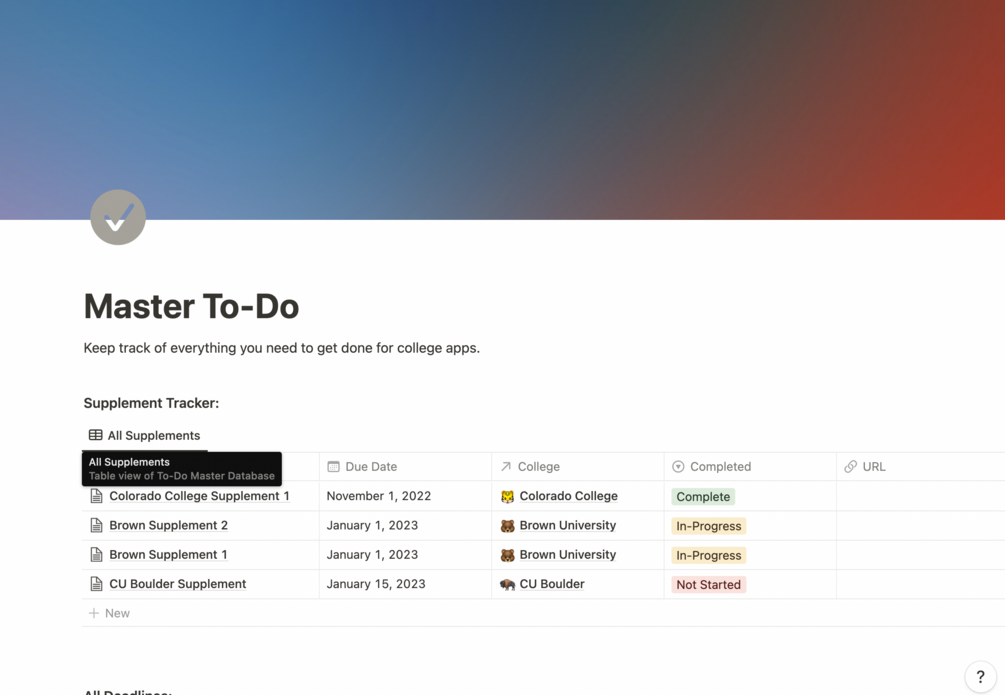Screen dimensions: 1005x695
Task: Open the Due Date column header menu
Action: pos(405,467)
